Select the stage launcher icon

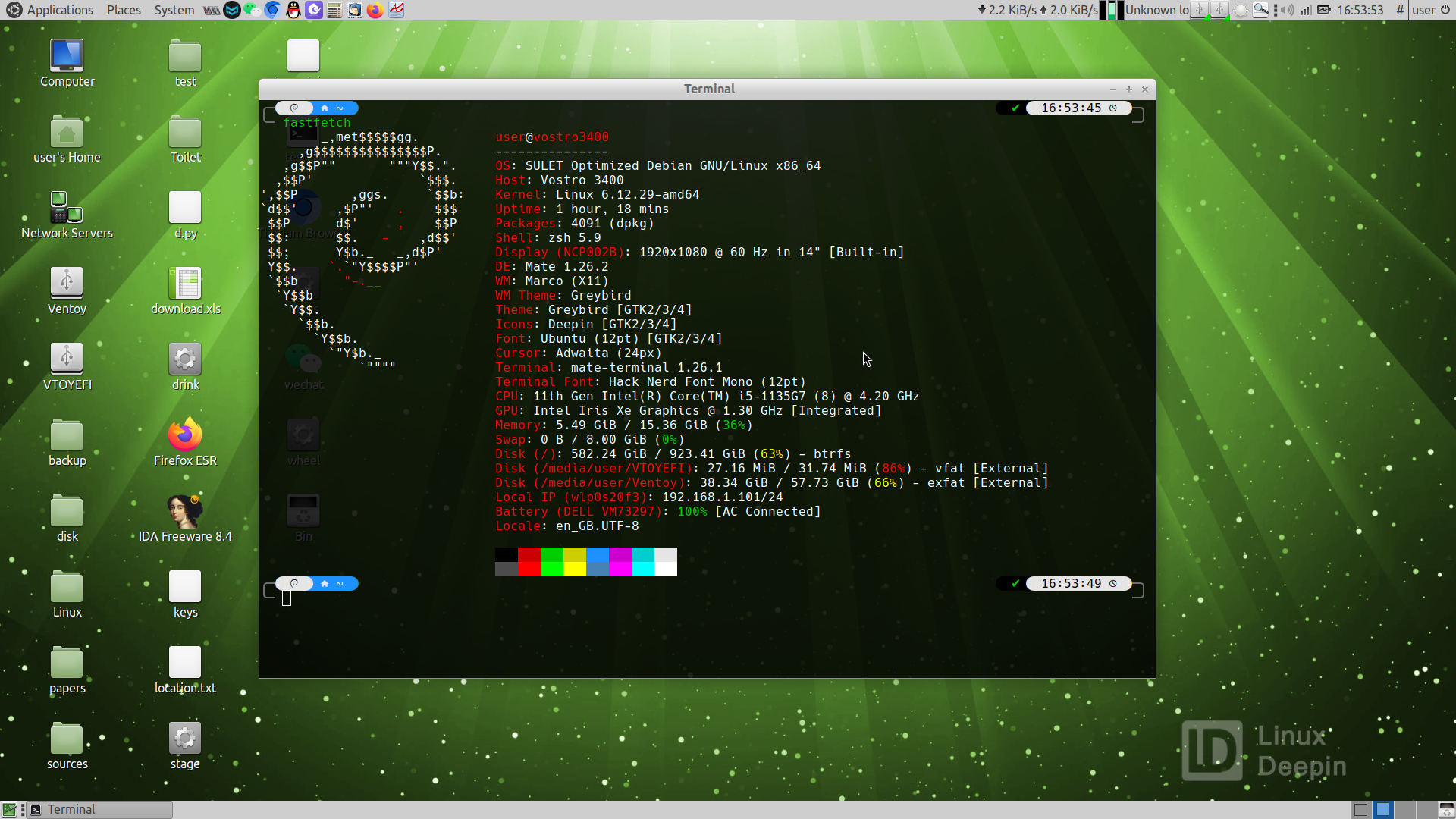[x=185, y=746]
